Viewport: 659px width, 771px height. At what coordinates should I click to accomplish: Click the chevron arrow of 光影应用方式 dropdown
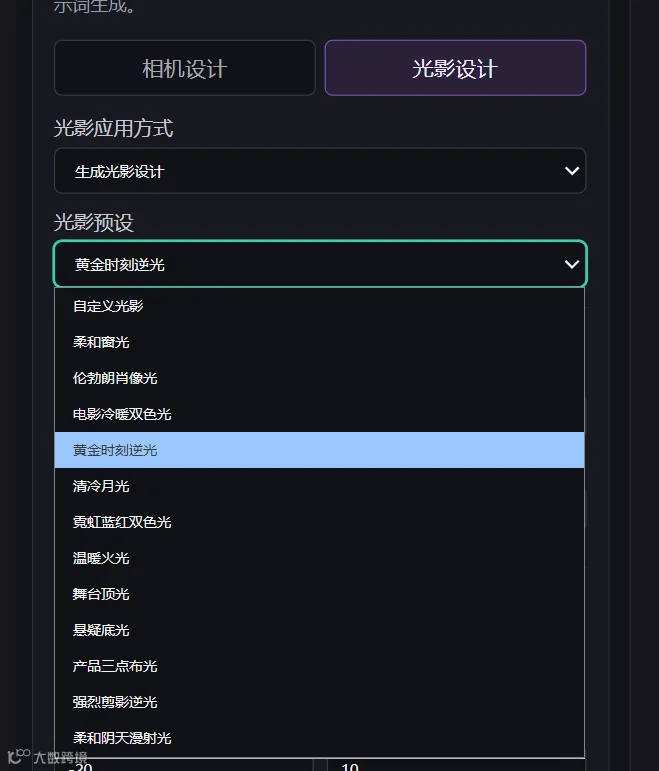571,171
